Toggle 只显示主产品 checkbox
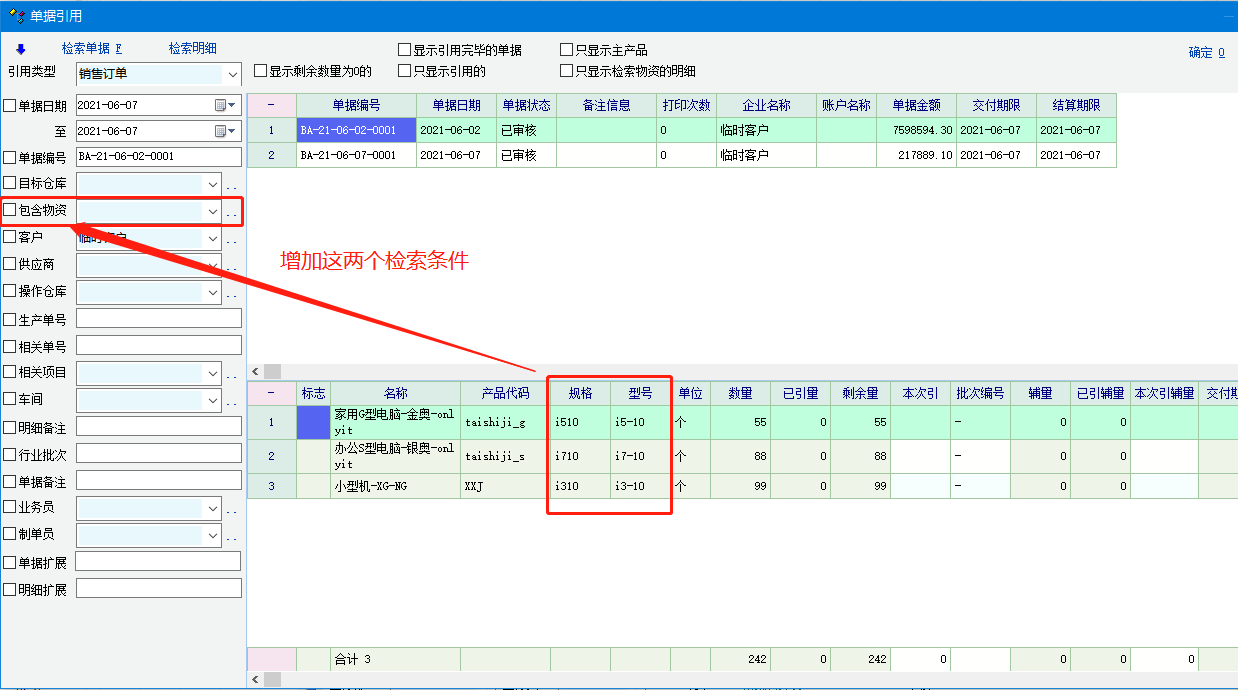This screenshot has height=690, width=1238. pyautogui.click(x=567, y=50)
